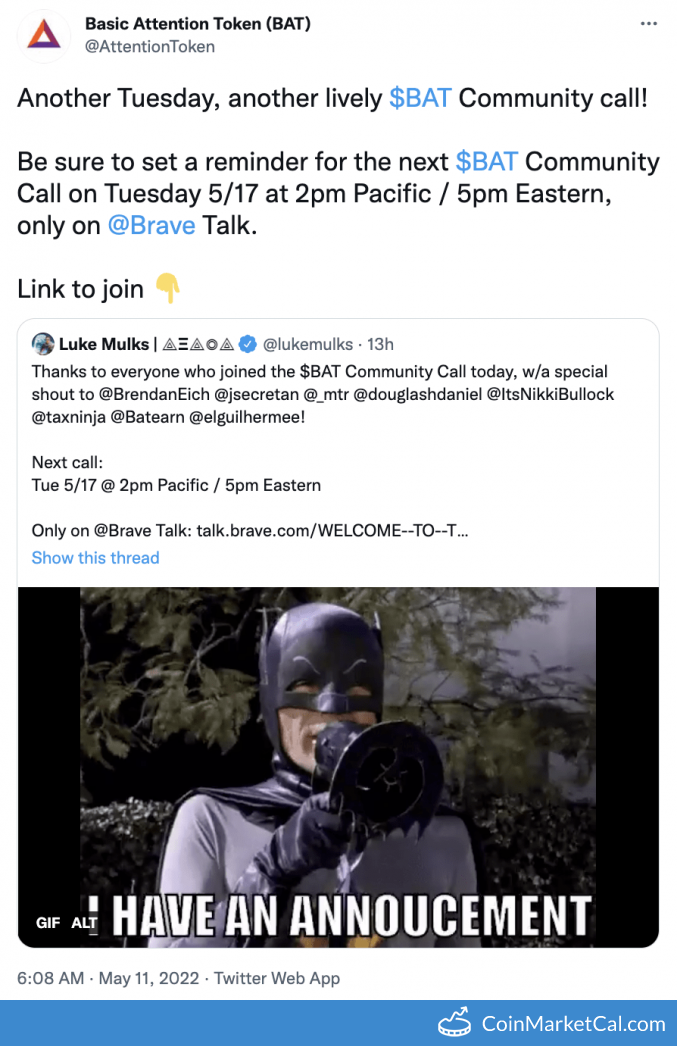Click the GIF badge on the image

point(48,923)
